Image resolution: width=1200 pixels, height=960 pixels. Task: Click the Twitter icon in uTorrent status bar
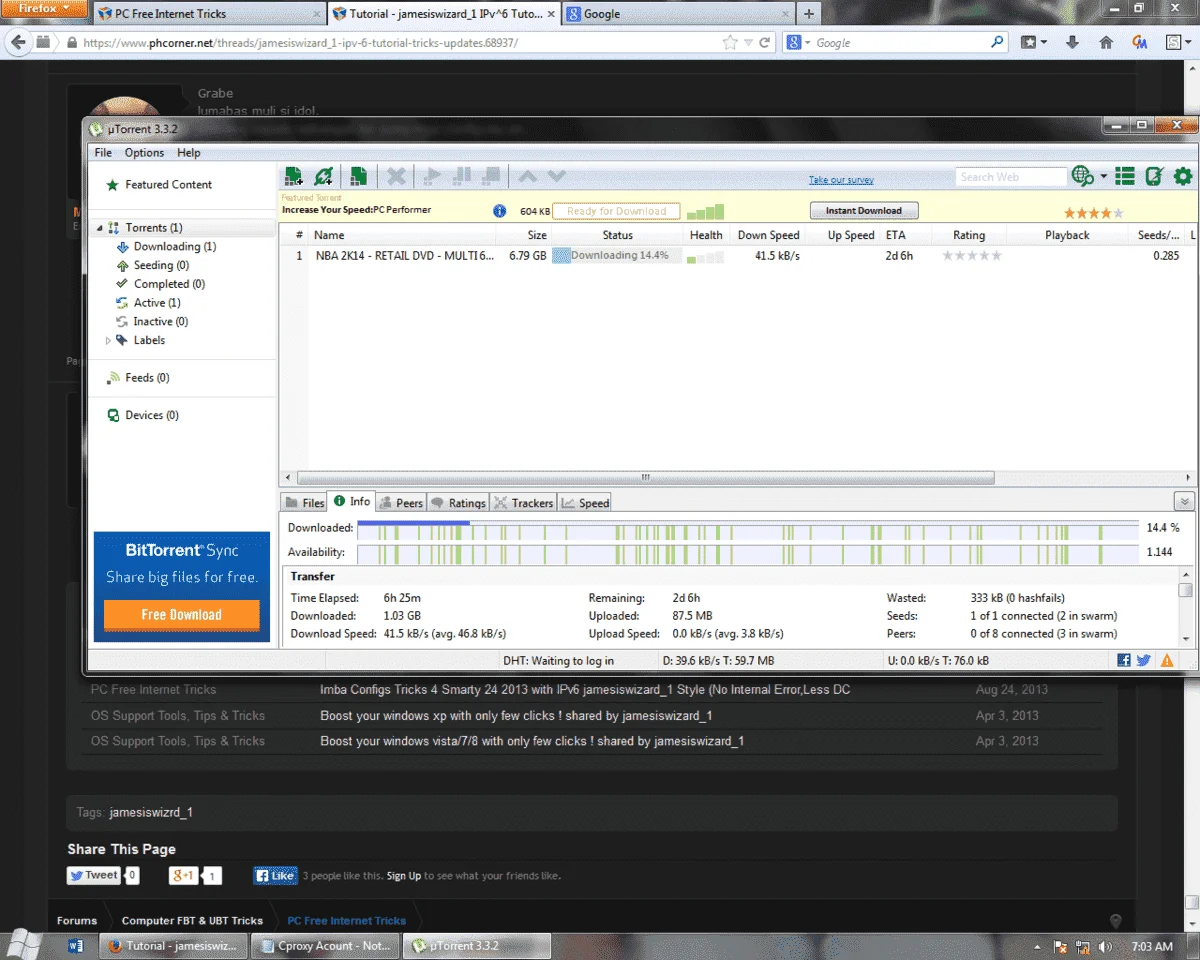[1144, 660]
